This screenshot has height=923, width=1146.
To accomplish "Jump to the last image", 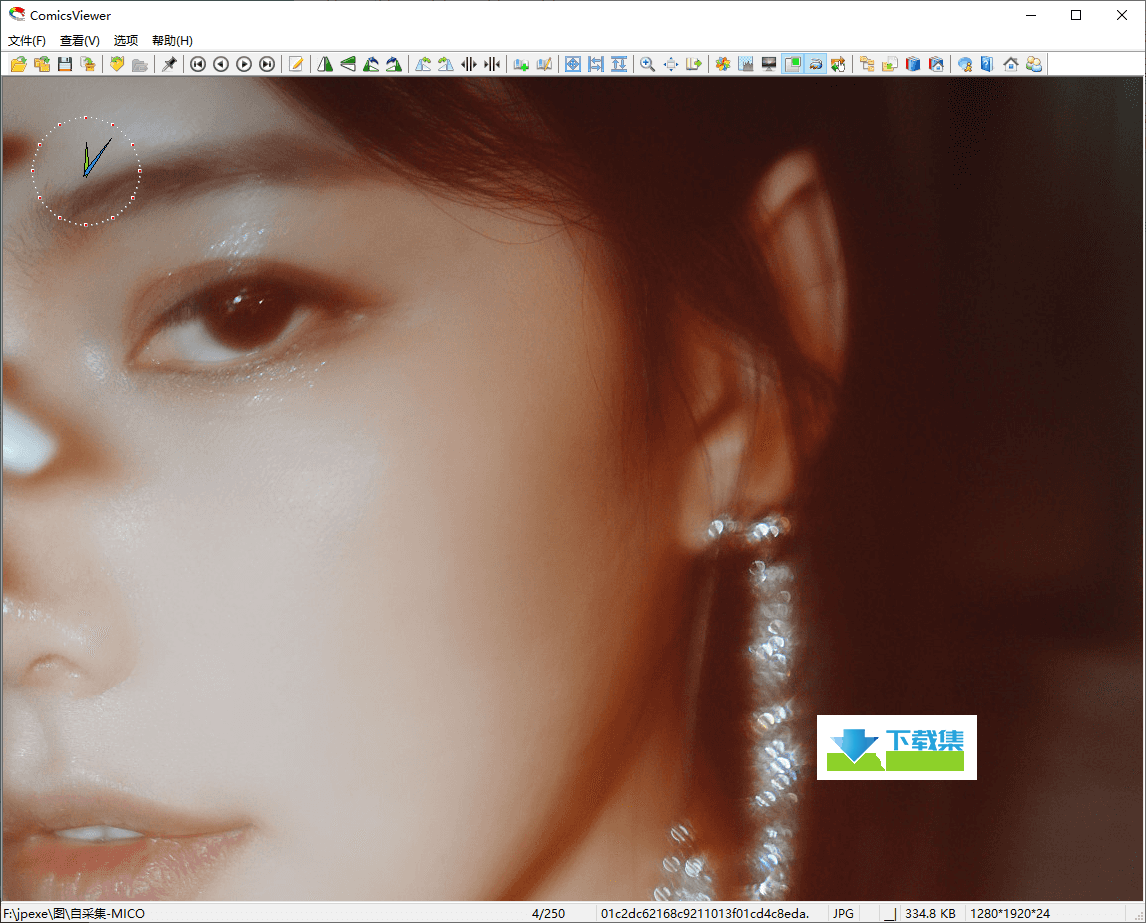I will (267, 64).
